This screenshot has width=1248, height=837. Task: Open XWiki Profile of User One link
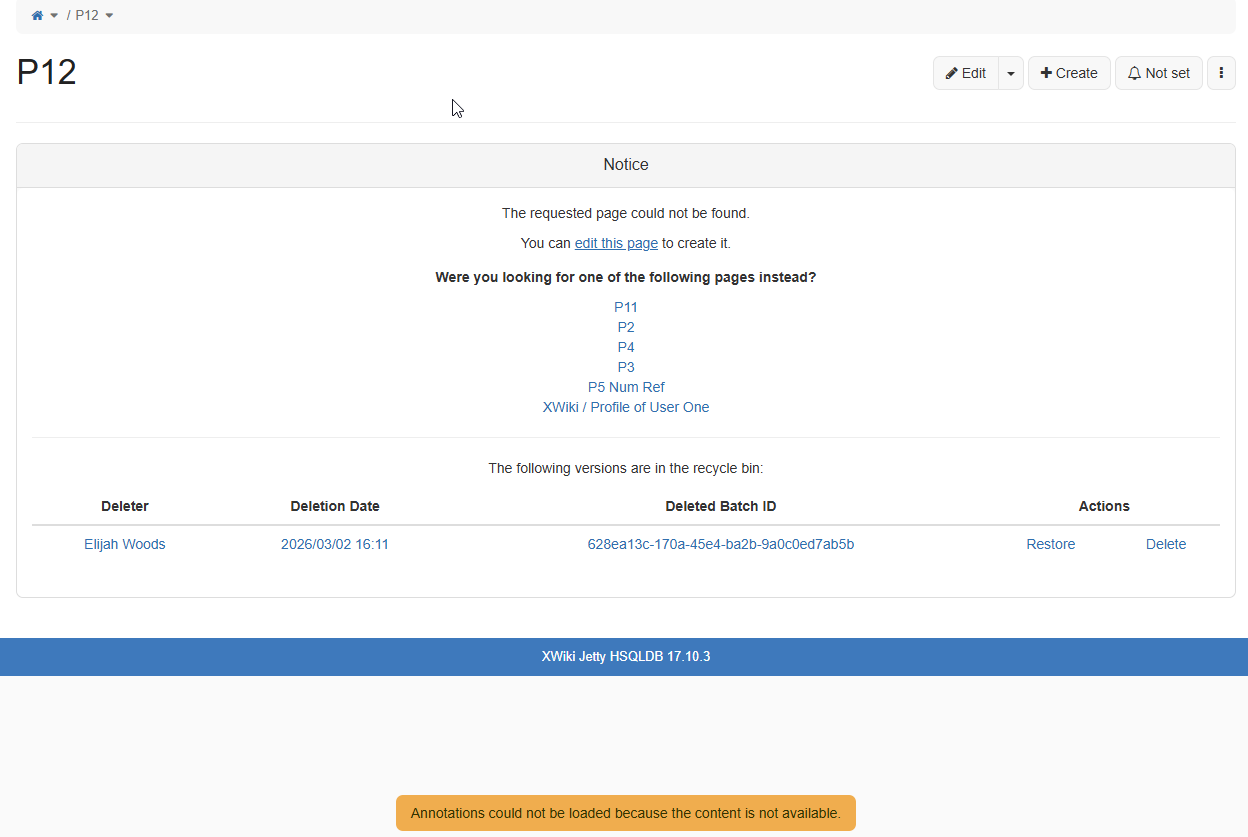tap(626, 407)
